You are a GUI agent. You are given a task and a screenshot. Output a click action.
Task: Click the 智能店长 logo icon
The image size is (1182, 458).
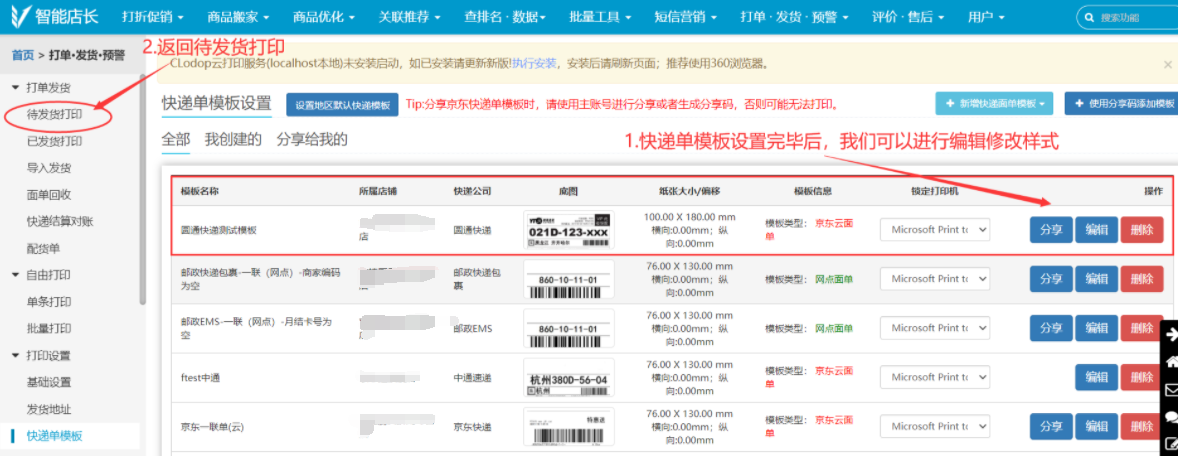pyautogui.click(x=21, y=17)
